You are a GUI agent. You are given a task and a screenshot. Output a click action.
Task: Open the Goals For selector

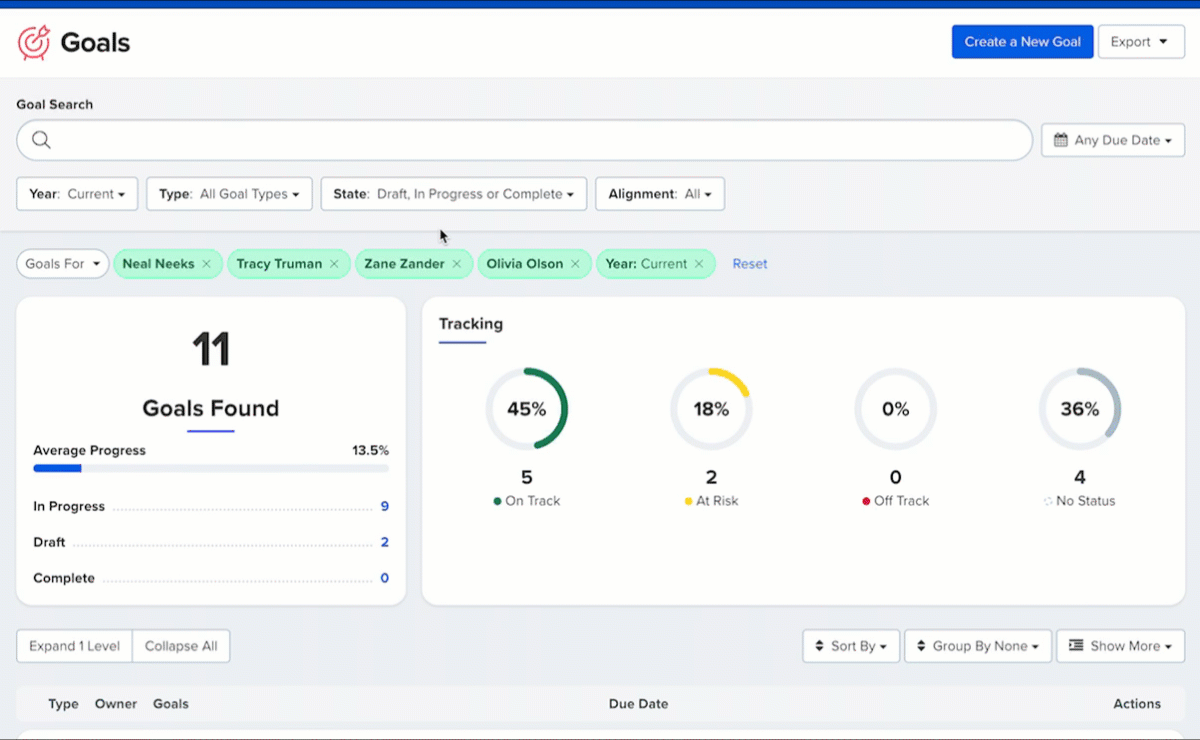(x=62, y=264)
